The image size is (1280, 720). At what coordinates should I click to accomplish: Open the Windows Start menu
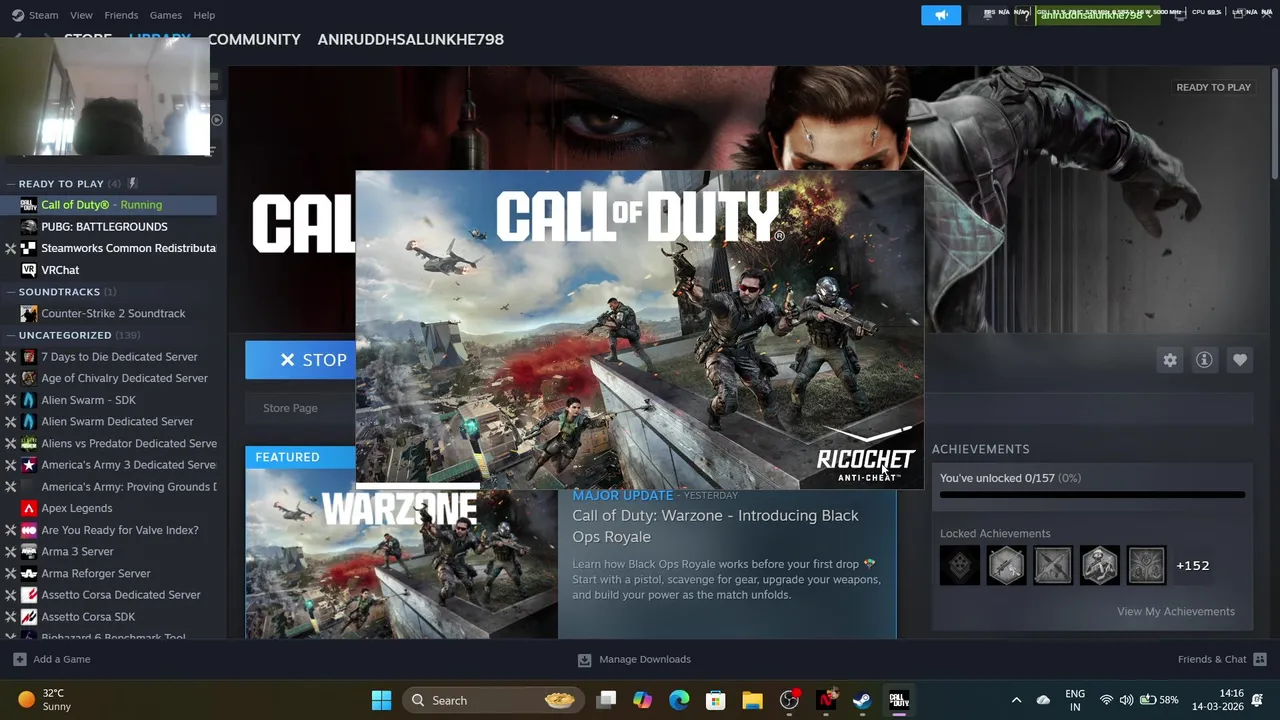381,700
